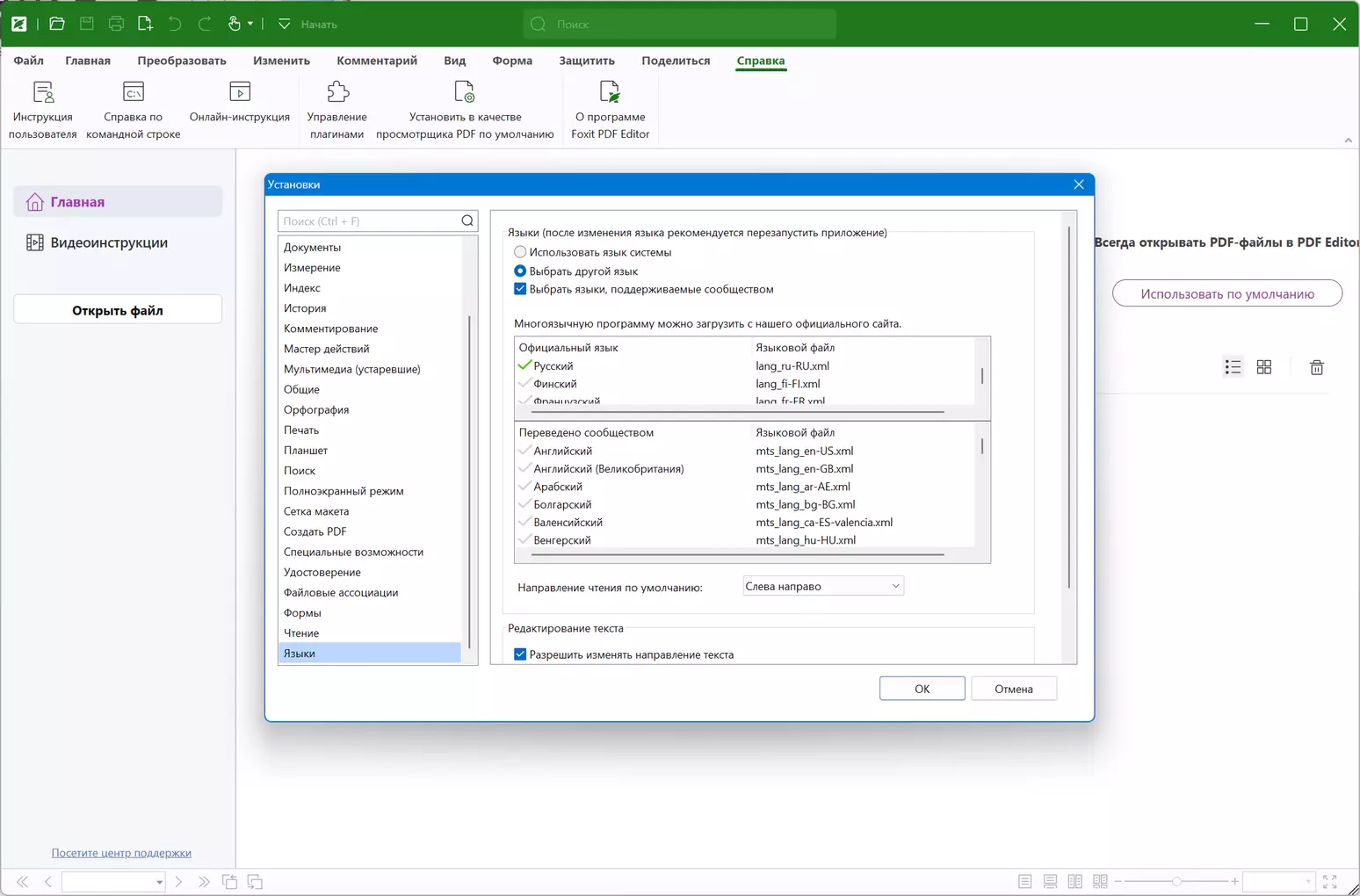The image size is (1360, 896).
Task: Switch recent files to grid view
Action: (1264, 367)
